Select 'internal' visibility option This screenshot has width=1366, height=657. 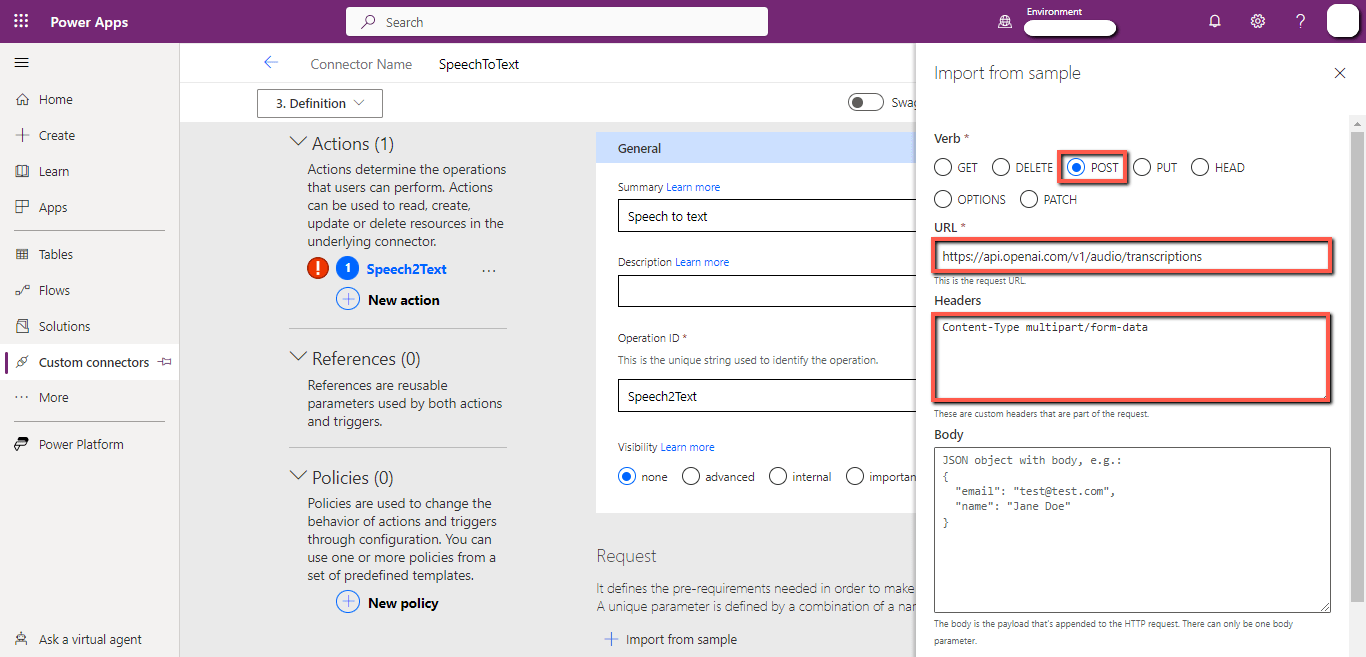[778, 476]
